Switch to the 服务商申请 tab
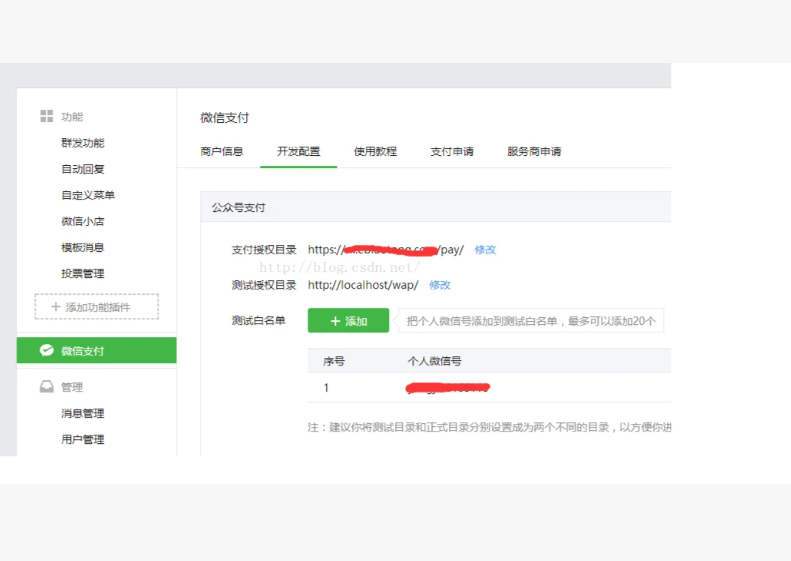791x561 pixels. [x=534, y=151]
